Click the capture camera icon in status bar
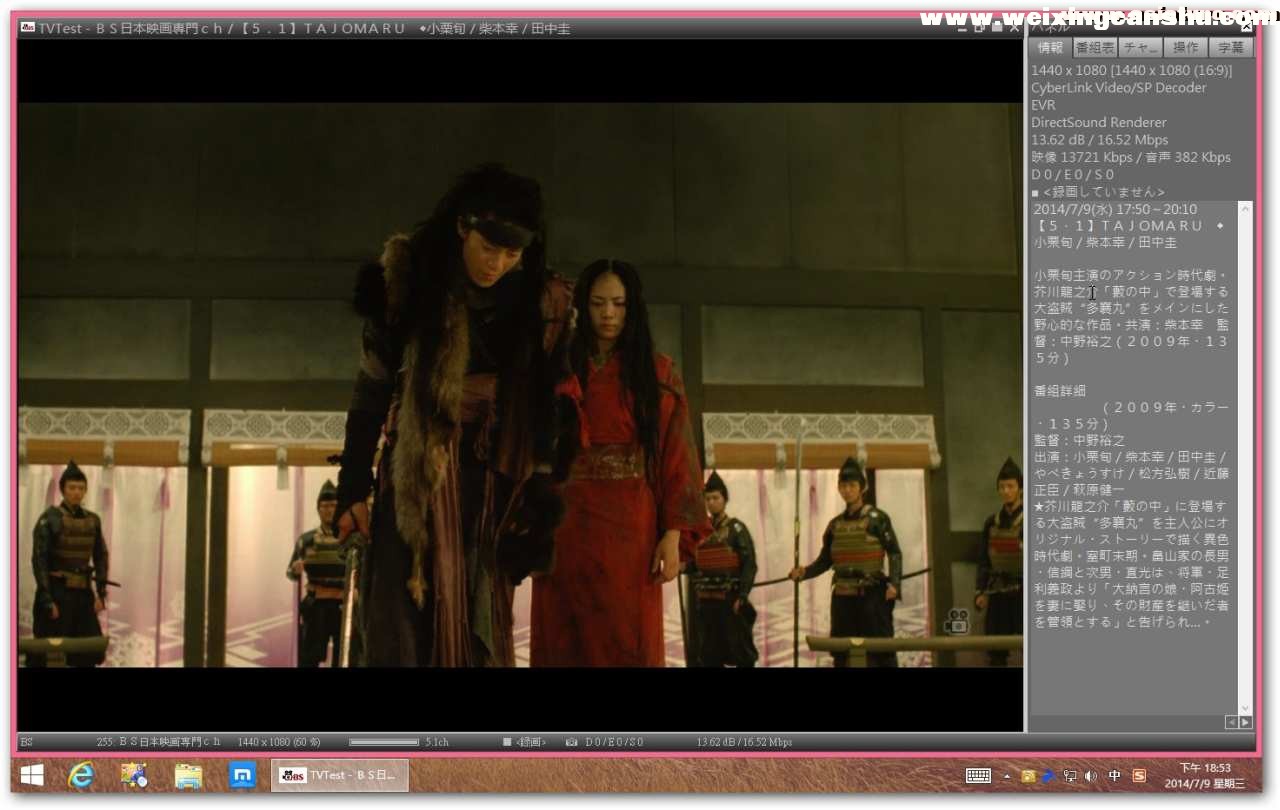 point(571,742)
